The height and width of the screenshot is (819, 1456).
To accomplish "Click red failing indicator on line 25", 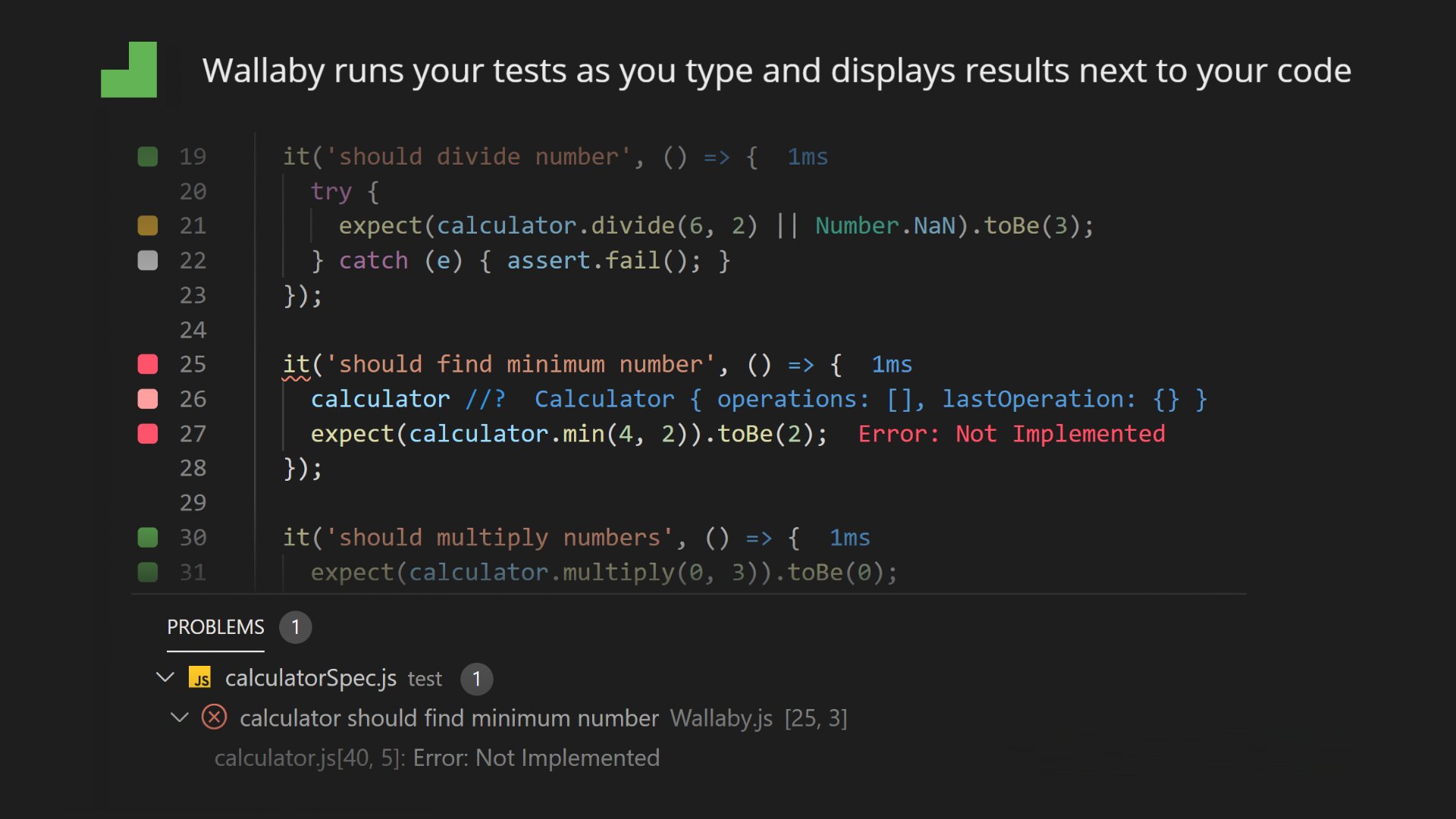I will pyautogui.click(x=148, y=365).
